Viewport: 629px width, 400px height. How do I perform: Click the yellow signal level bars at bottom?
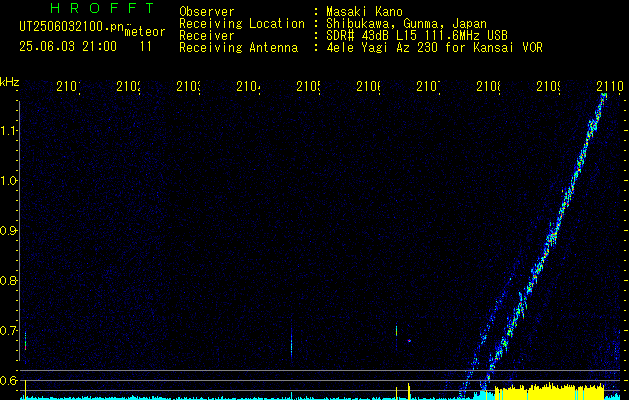tap(550, 392)
